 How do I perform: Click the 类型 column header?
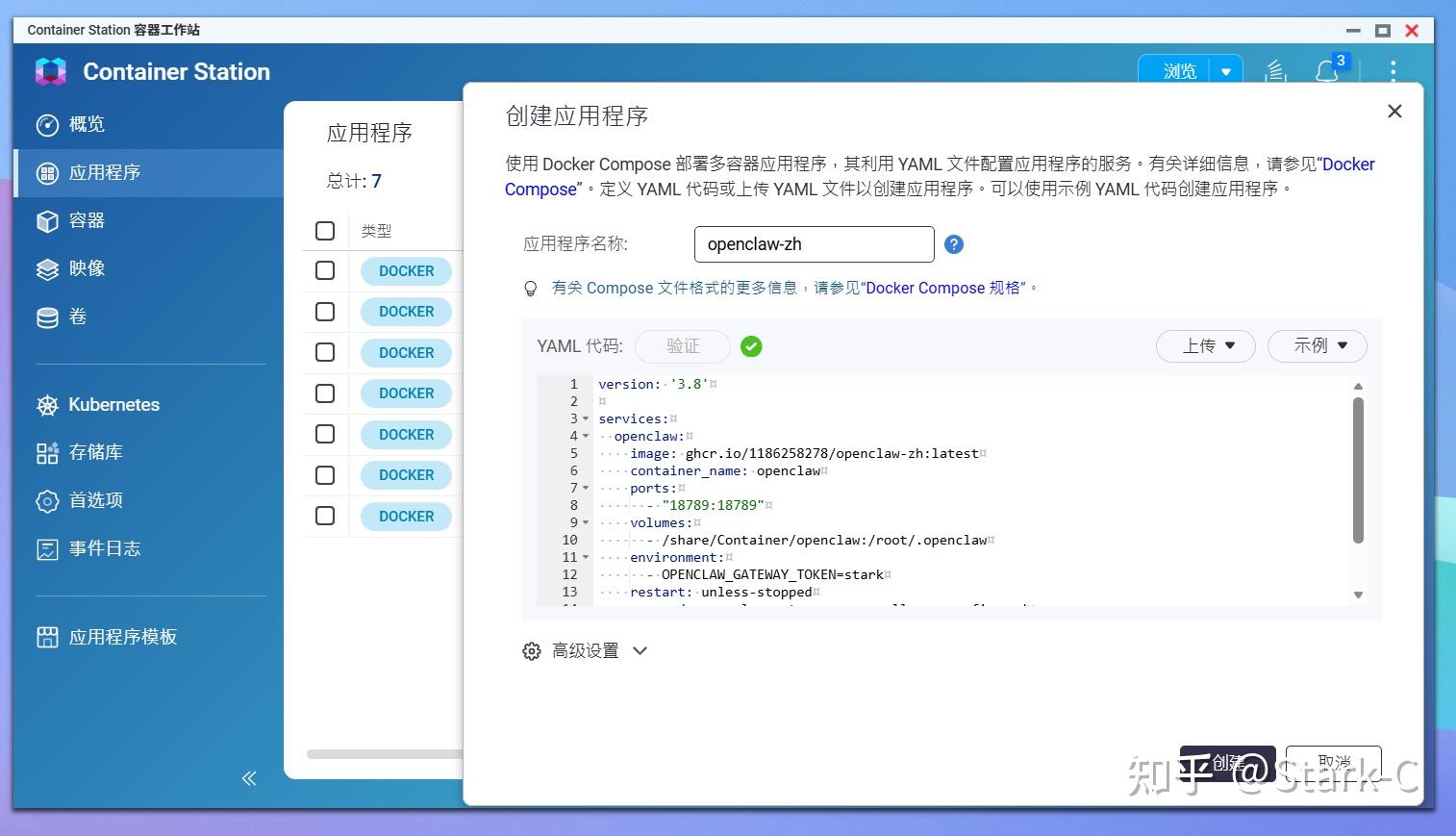[x=376, y=232]
